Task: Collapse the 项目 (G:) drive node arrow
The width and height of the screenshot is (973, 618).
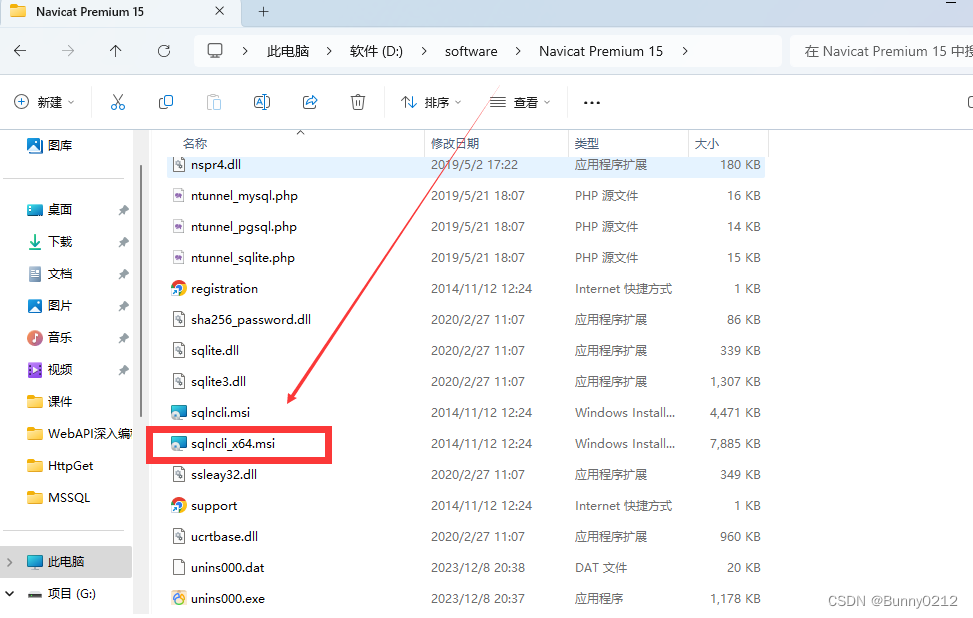Action: pyautogui.click(x=10, y=594)
